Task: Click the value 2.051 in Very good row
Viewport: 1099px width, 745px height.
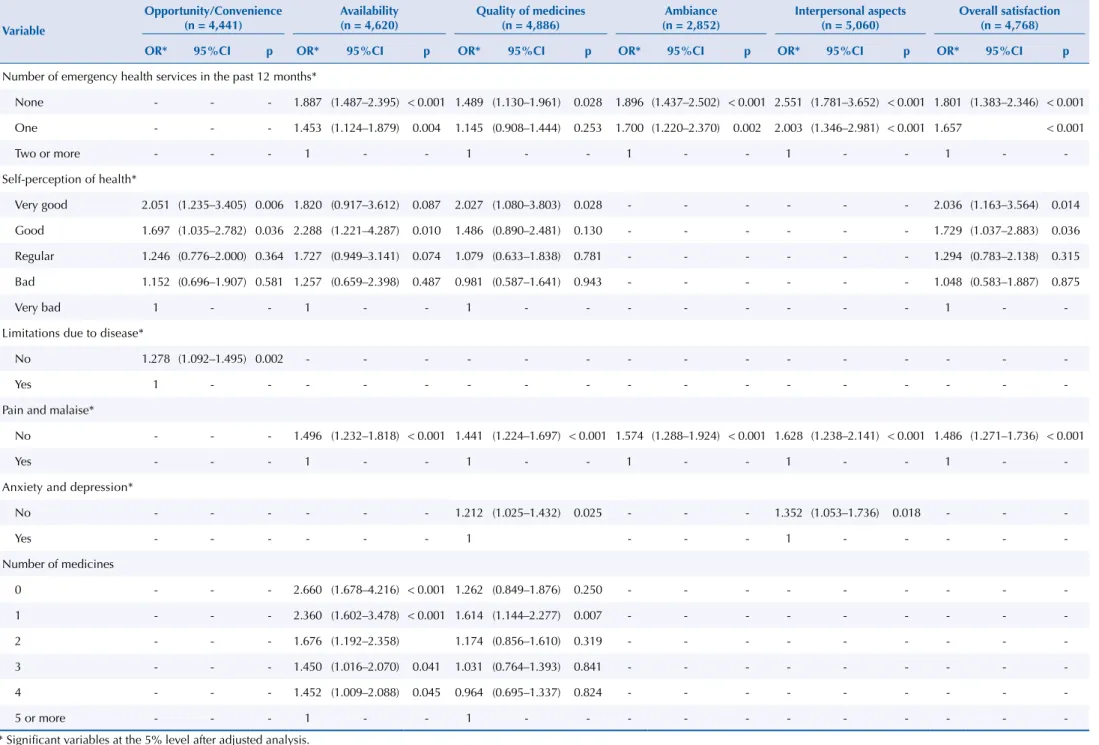Action: 156,205
